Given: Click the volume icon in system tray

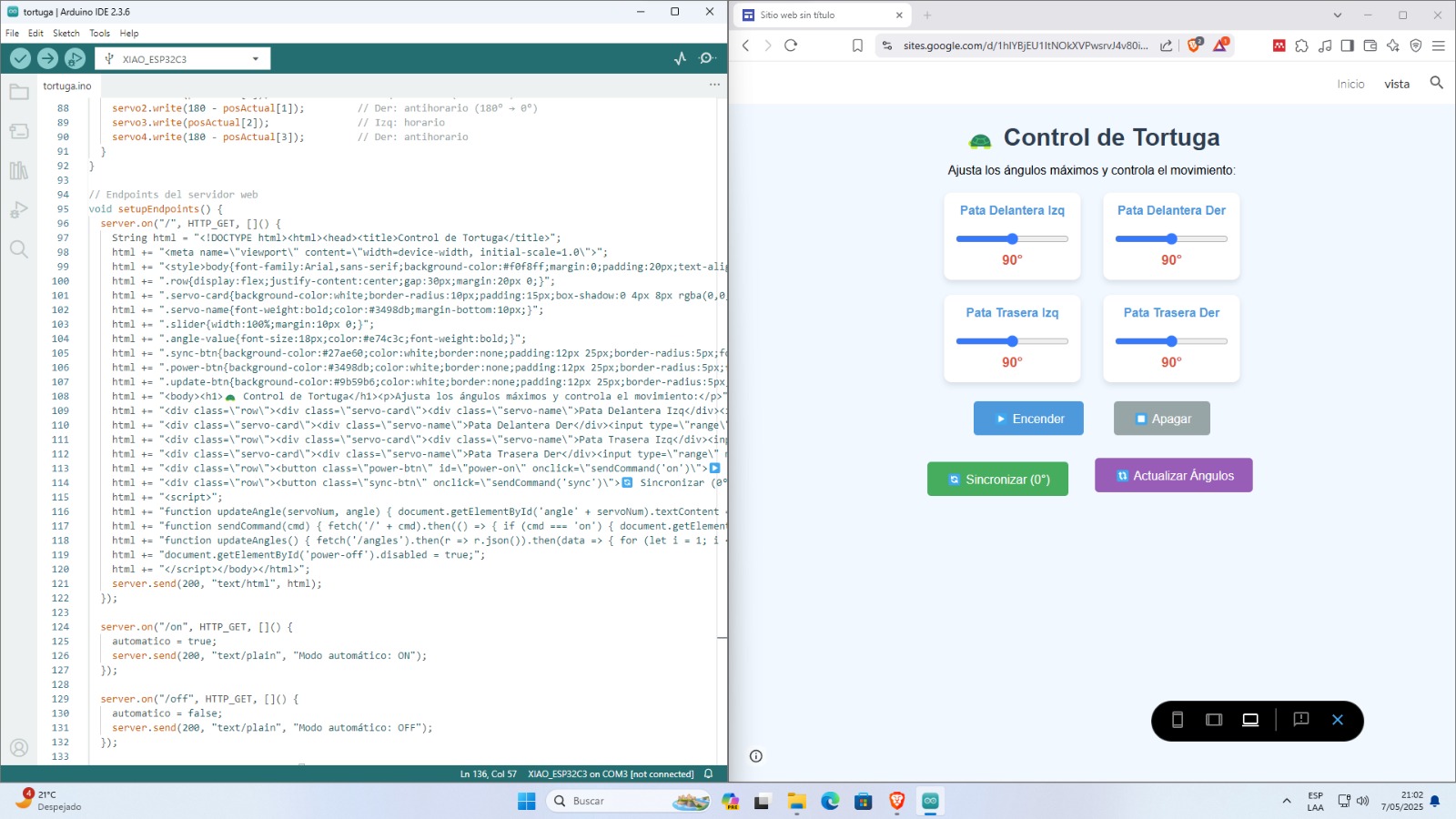Looking at the screenshot, I should pyautogui.click(x=1362, y=801).
